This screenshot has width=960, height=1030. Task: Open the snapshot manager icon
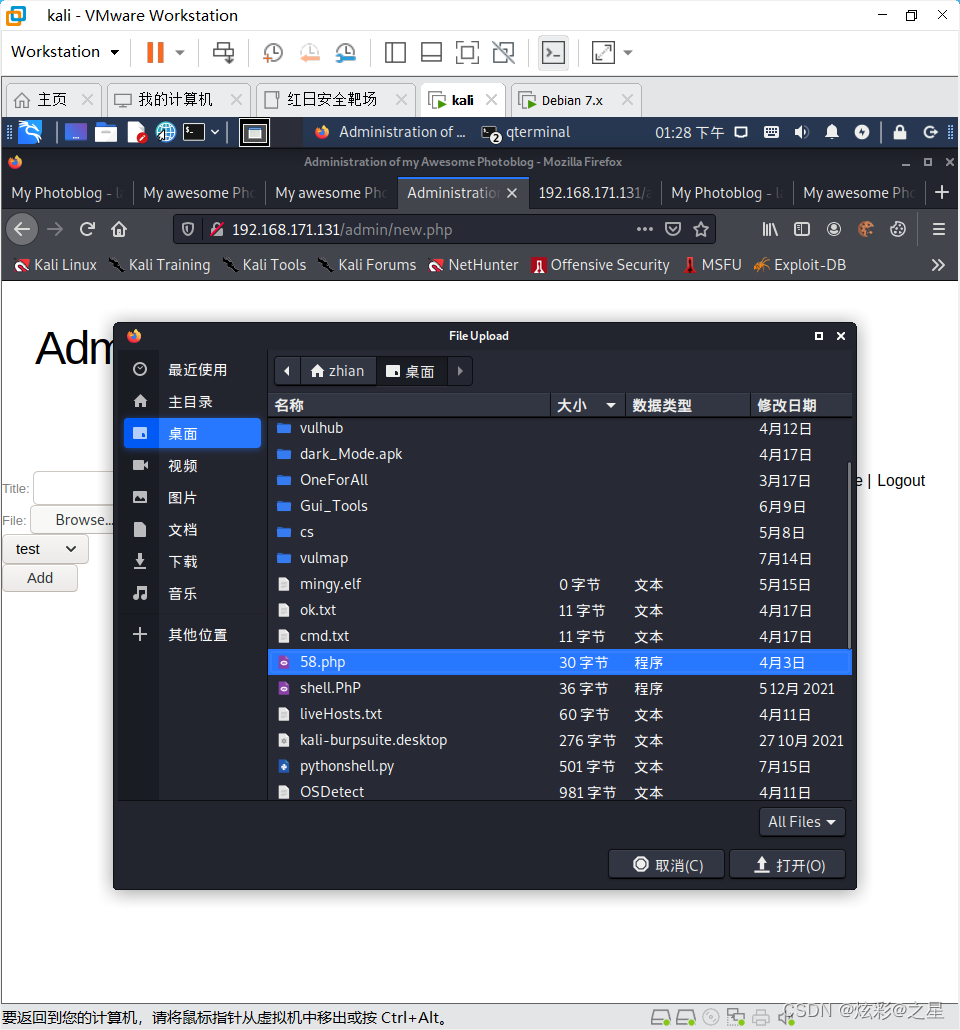(346, 53)
